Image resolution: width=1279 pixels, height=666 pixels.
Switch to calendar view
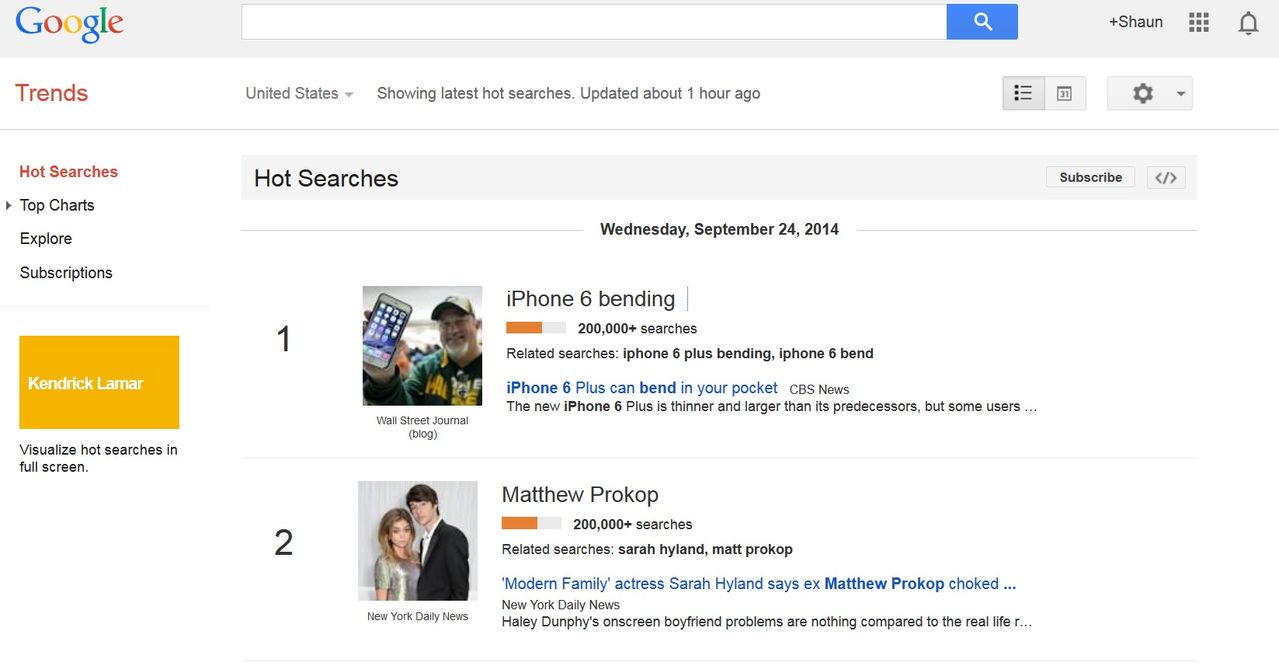(1065, 93)
